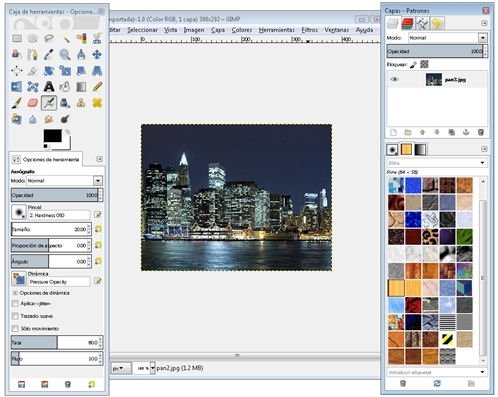Select the Dodge/Burn tool

pos(65,119)
